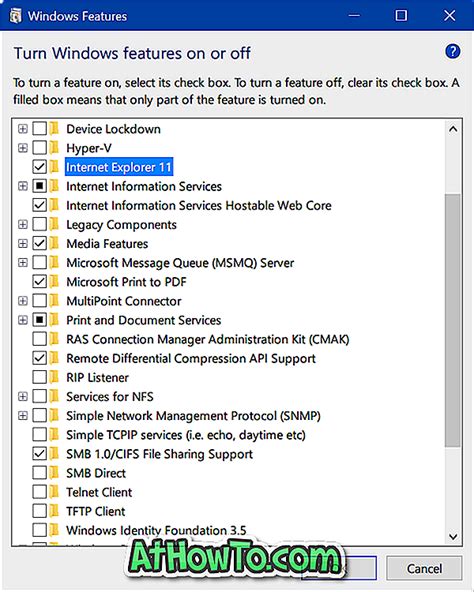This screenshot has width=474, height=592.
Task: Enable the TFTP Client checkbox
Action: [x=40, y=511]
